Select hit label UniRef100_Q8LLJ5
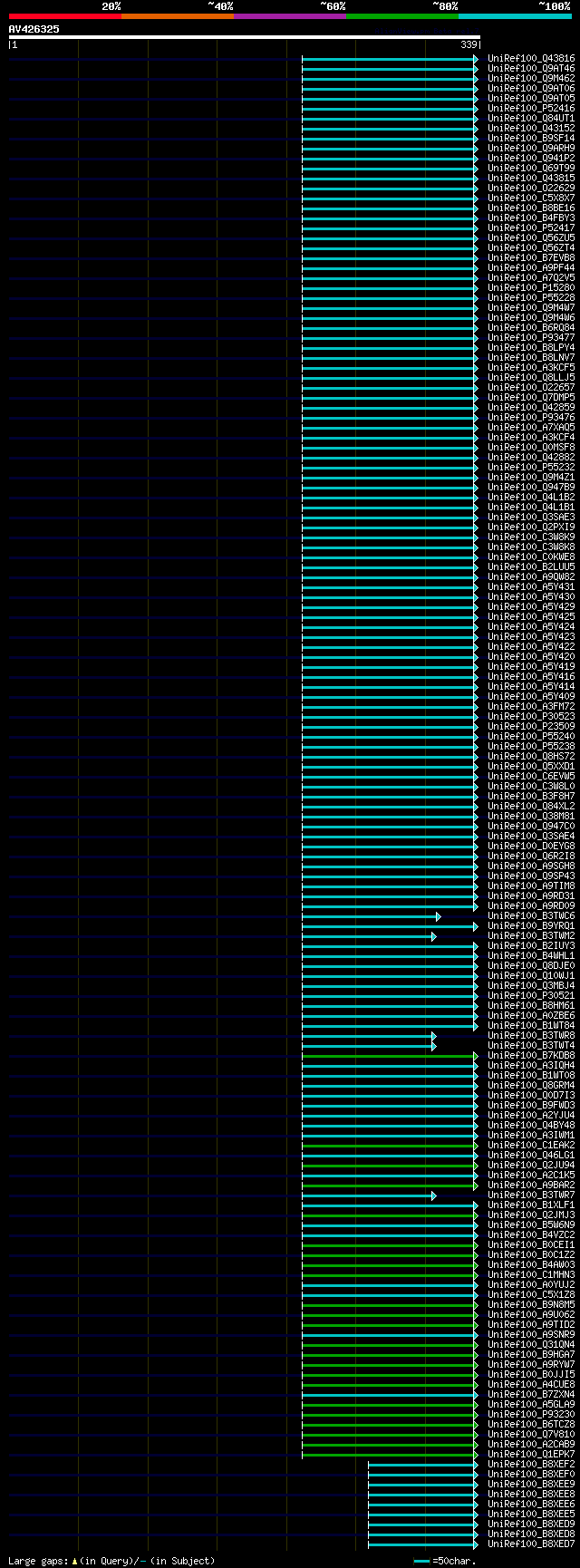This screenshot has height=1568, width=580. tap(531, 377)
